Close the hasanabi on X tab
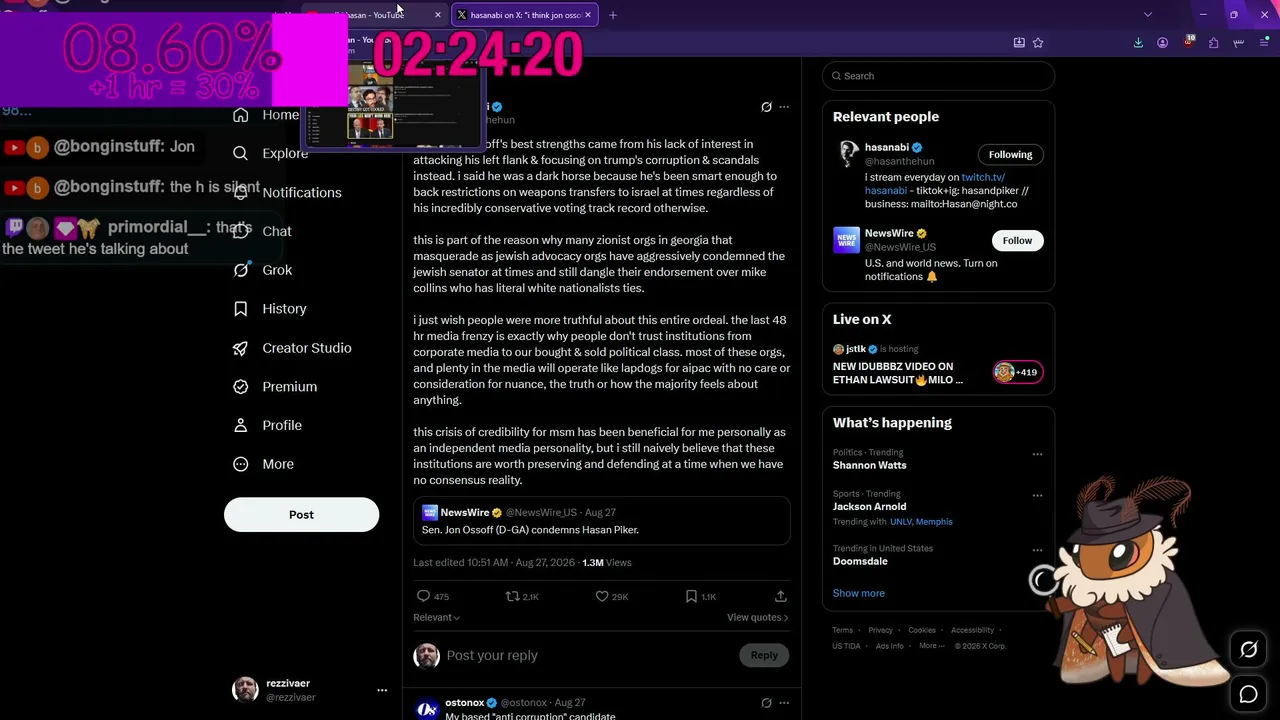The image size is (1280, 720). pyautogui.click(x=588, y=15)
